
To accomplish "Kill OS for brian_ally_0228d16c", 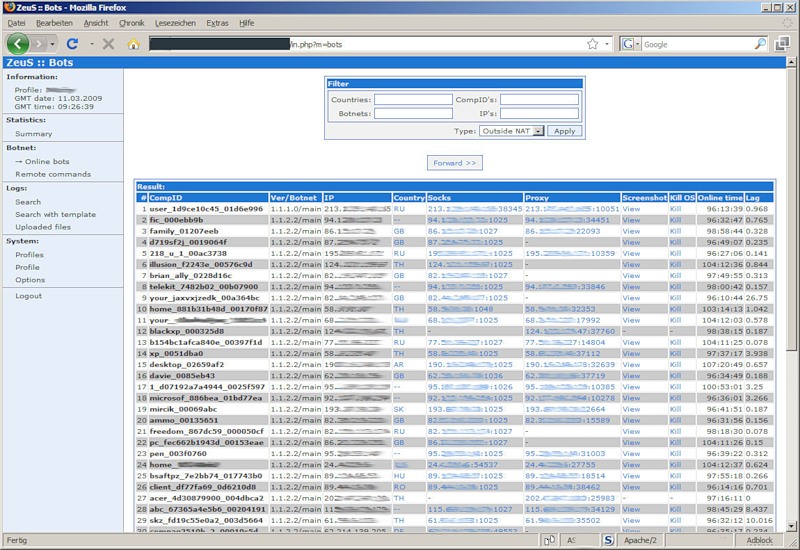I will [x=676, y=276].
